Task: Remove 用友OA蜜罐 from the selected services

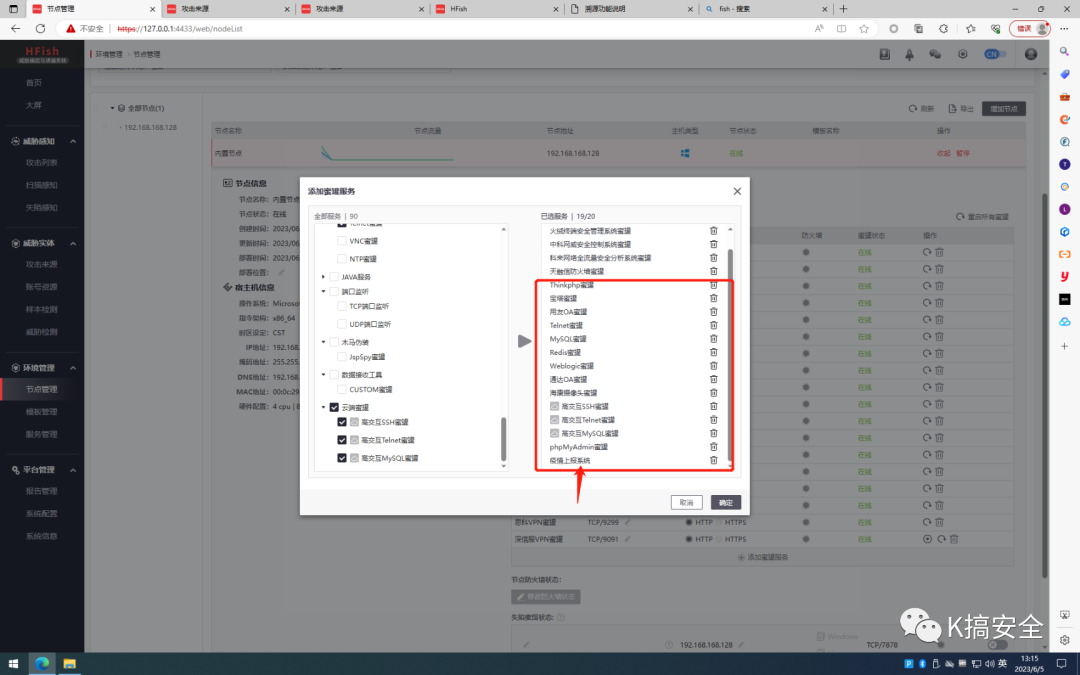Action: pos(714,311)
